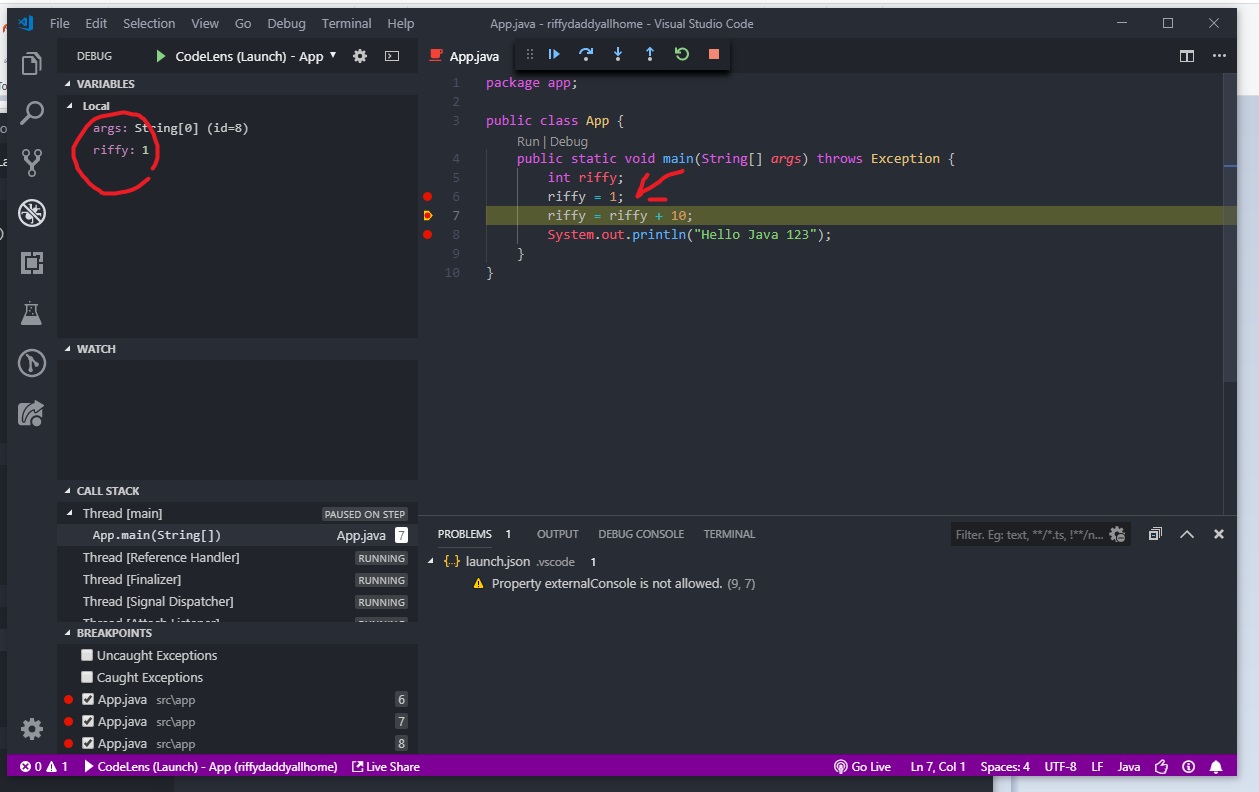
Task: Grab the debug toolbar drag handle
Action: 530,54
